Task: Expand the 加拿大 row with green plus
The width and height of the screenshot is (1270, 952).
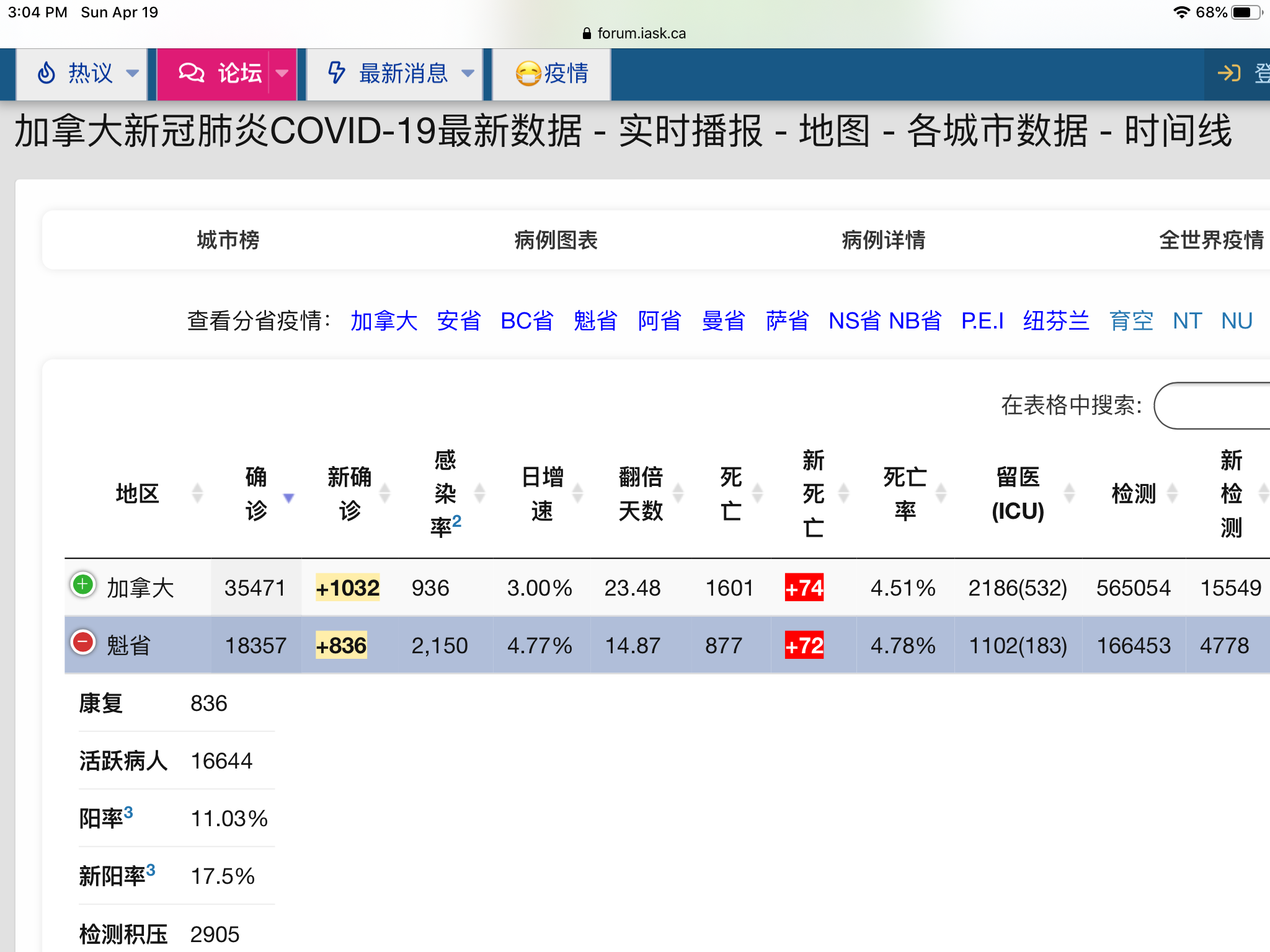Action: click(82, 584)
